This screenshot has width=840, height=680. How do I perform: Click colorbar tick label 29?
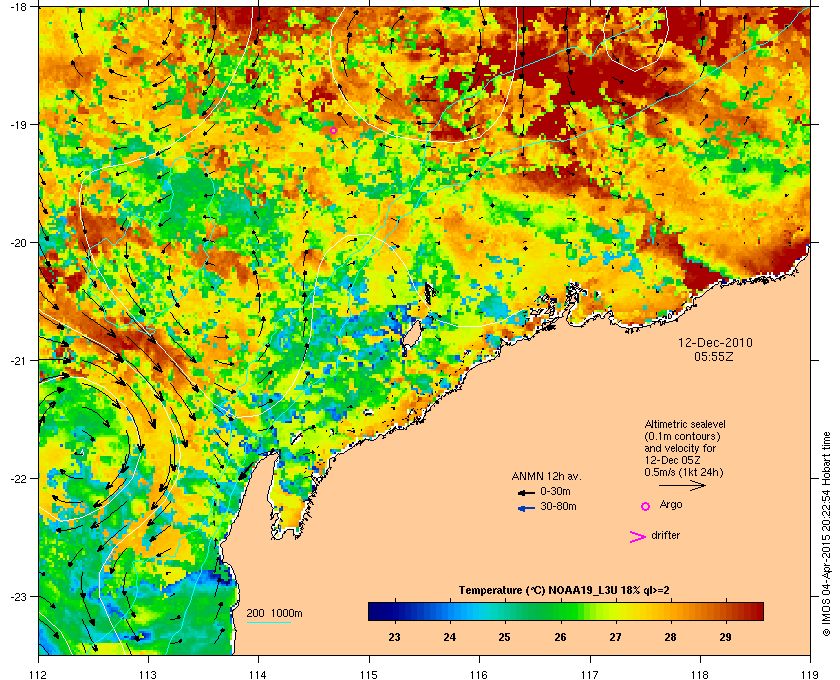click(725, 637)
